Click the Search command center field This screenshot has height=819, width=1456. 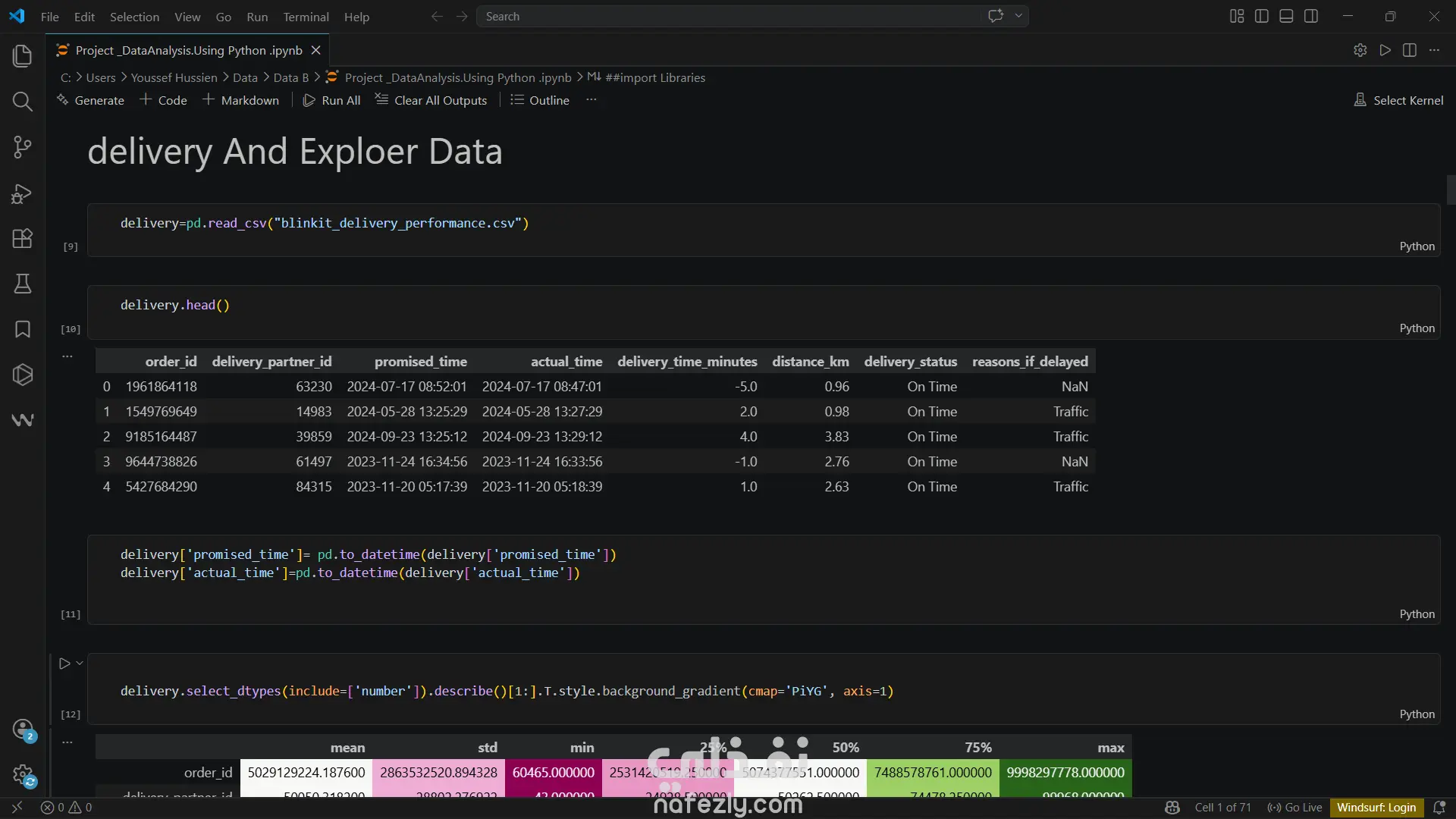pyautogui.click(x=728, y=16)
